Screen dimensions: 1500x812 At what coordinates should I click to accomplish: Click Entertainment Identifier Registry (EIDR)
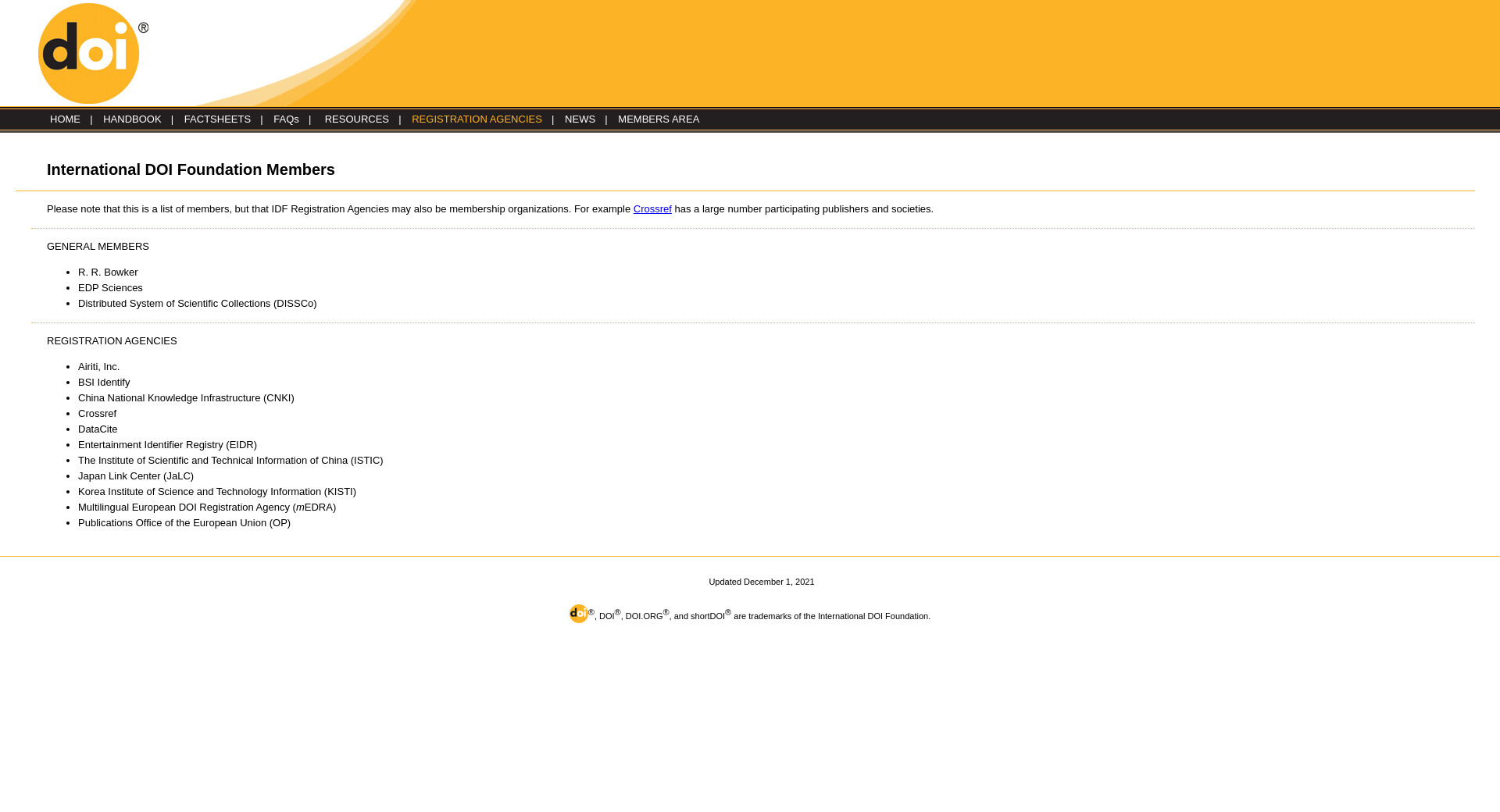point(167,445)
